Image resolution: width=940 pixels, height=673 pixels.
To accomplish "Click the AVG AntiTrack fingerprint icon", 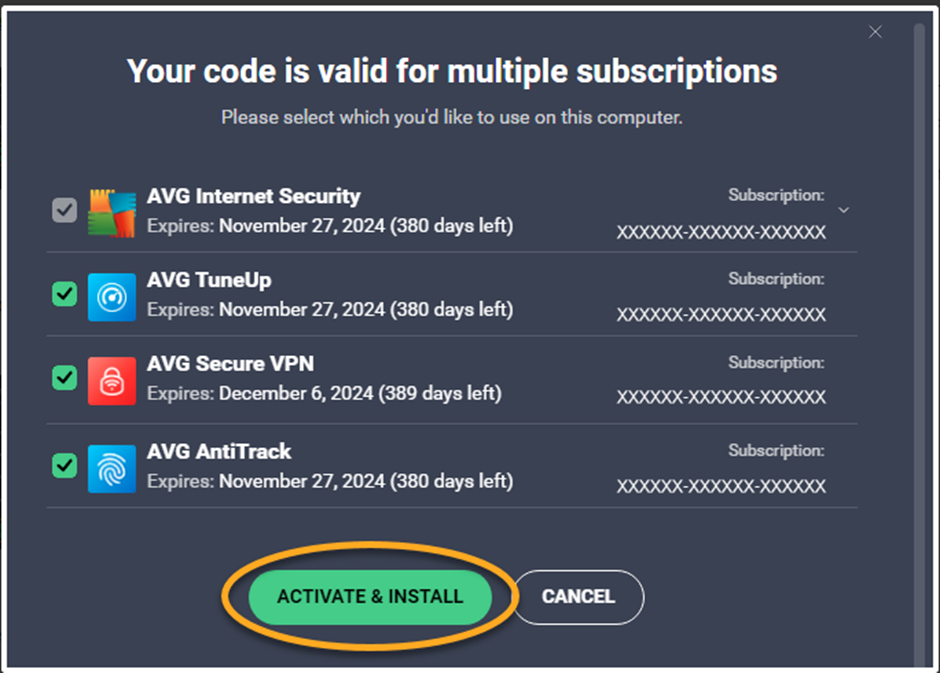I will click(x=111, y=467).
